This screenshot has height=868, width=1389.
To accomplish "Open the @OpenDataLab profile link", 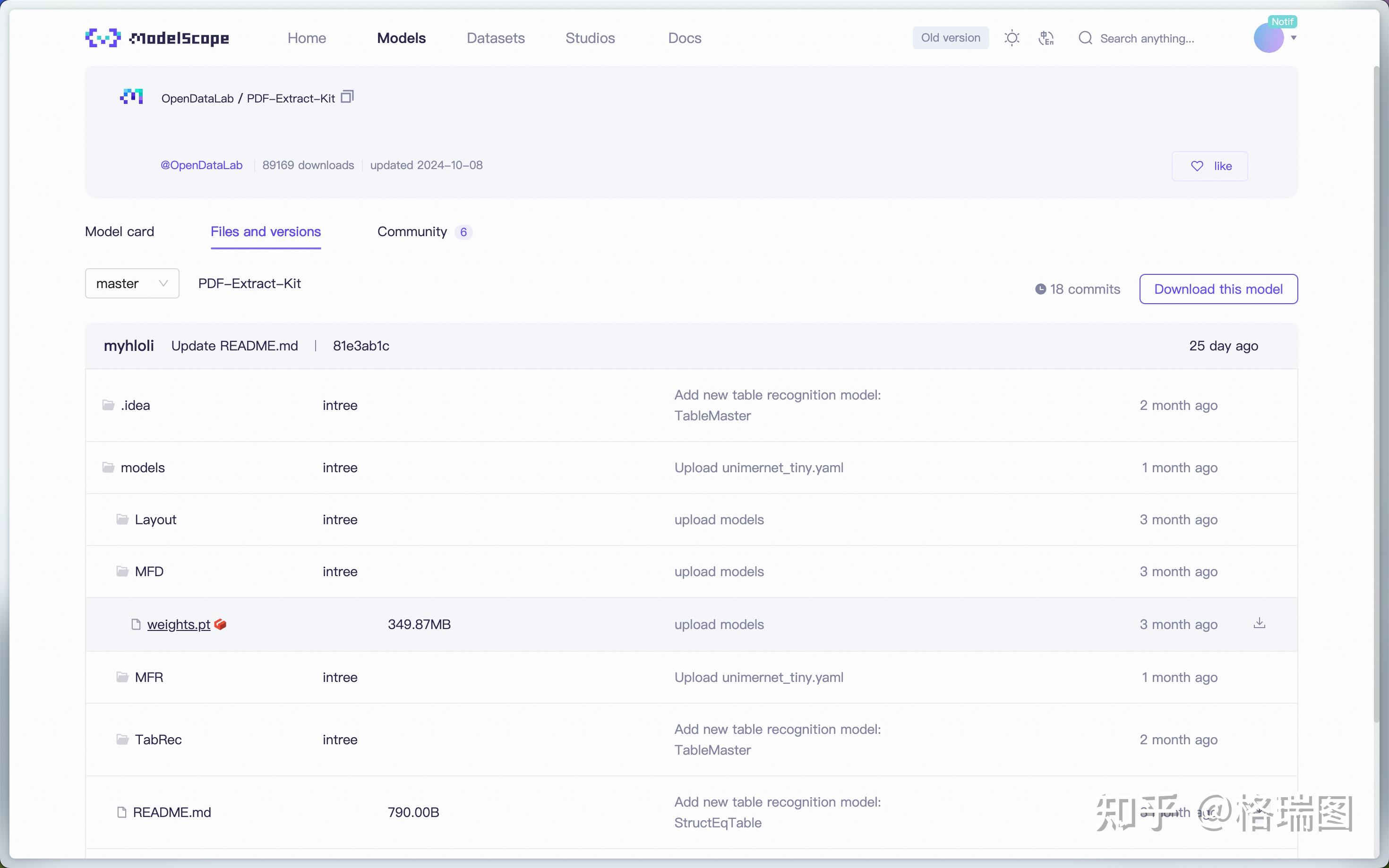I will pos(202,165).
